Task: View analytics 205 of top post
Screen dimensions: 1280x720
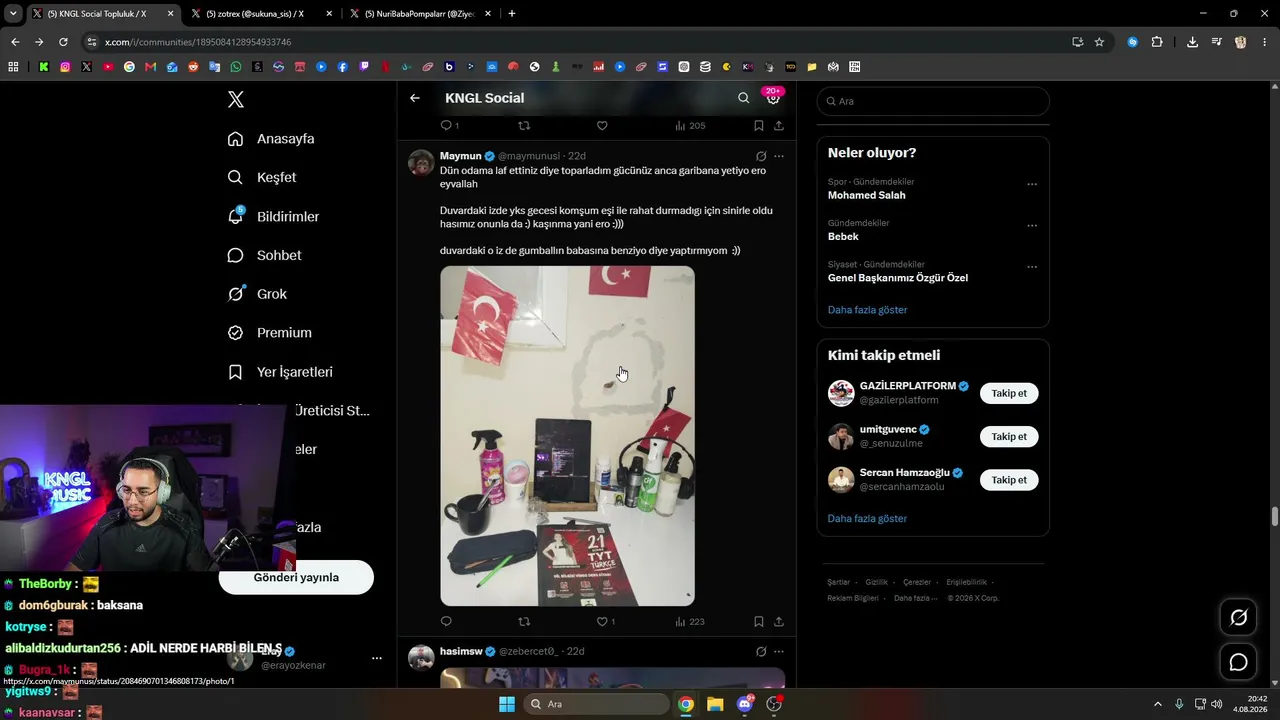Action: [690, 126]
